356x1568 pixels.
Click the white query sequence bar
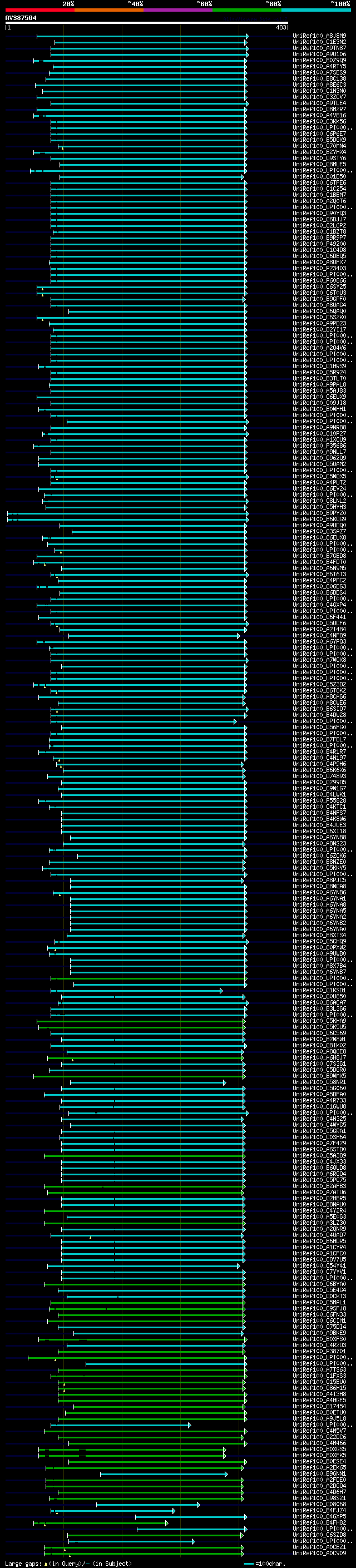pos(147,22)
